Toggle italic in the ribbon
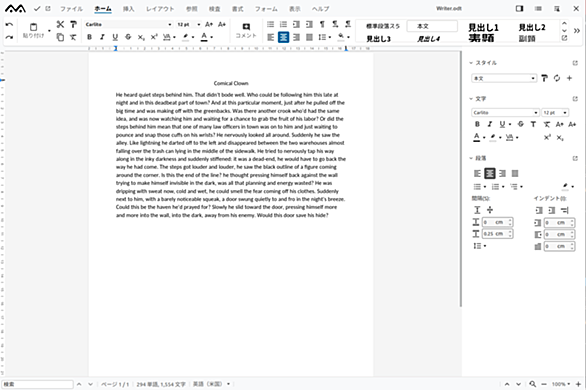Screen dimensions: 586x390 [102, 37]
